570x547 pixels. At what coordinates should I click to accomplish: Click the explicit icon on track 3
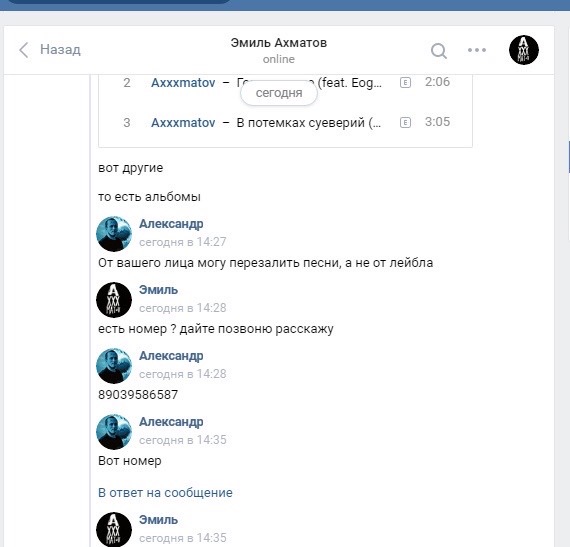(405, 122)
